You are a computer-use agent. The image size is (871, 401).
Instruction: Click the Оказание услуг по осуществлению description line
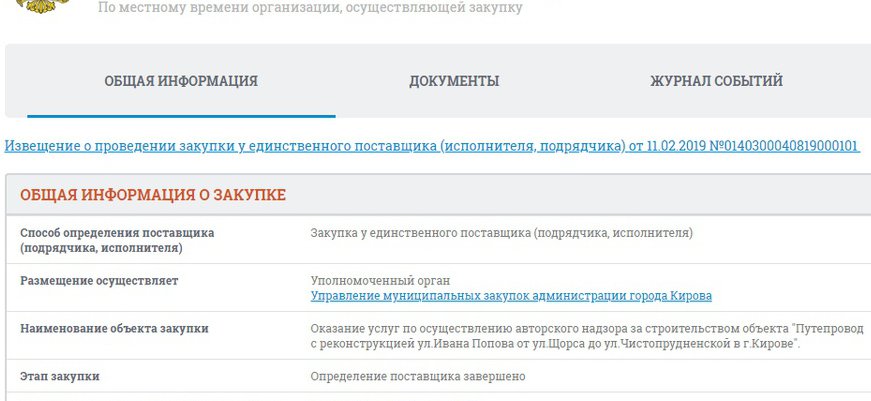[588, 328]
